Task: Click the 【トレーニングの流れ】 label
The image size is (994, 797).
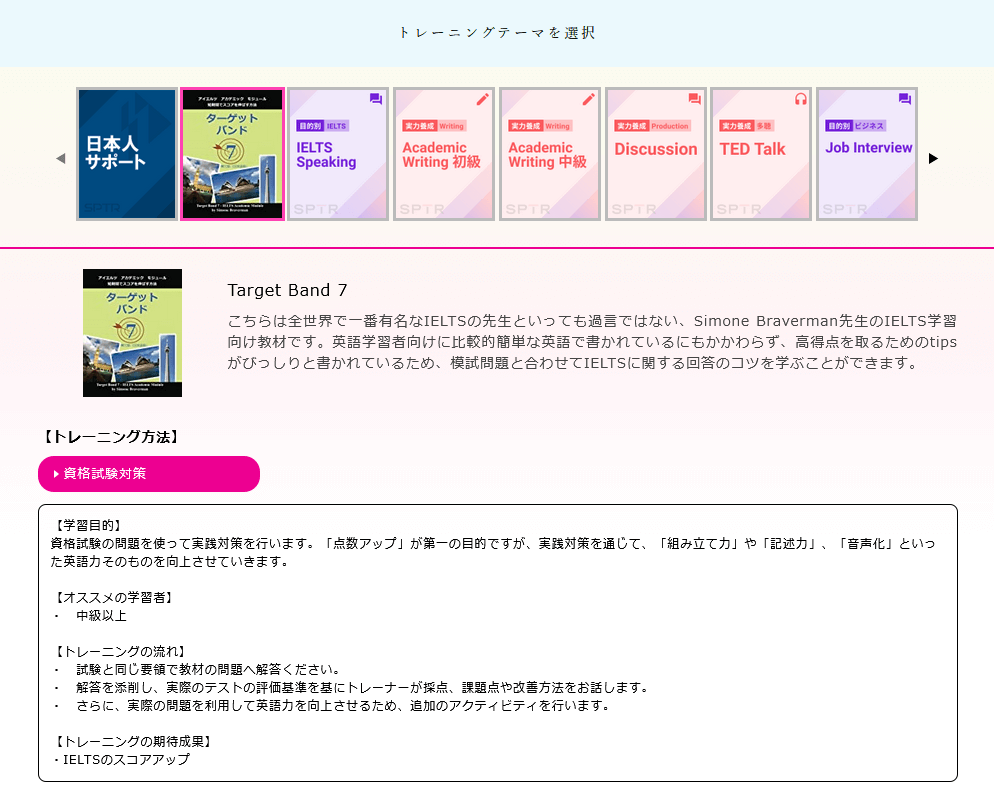Action: point(120,651)
